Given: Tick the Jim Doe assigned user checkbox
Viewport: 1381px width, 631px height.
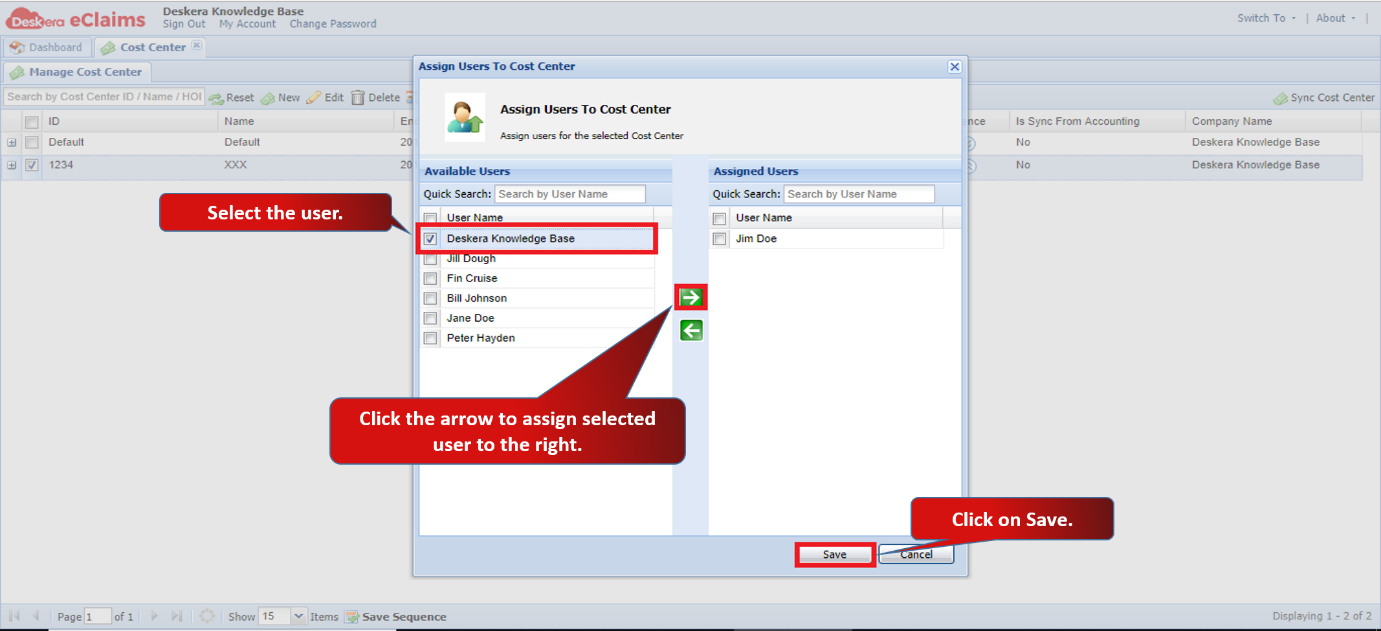Looking at the screenshot, I should pyautogui.click(x=720, y=239).
